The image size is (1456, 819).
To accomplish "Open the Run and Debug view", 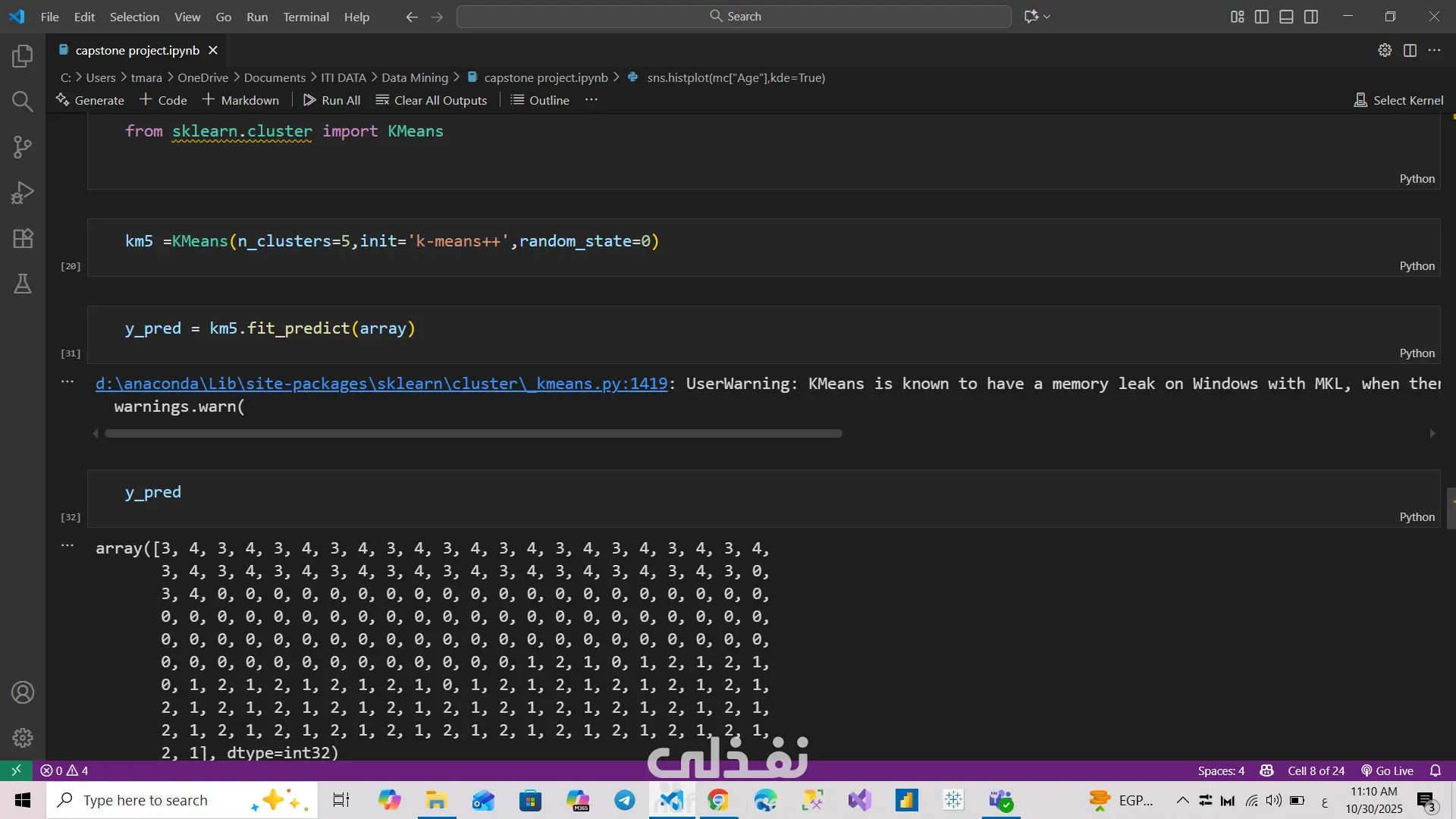I will pos(23,193).
